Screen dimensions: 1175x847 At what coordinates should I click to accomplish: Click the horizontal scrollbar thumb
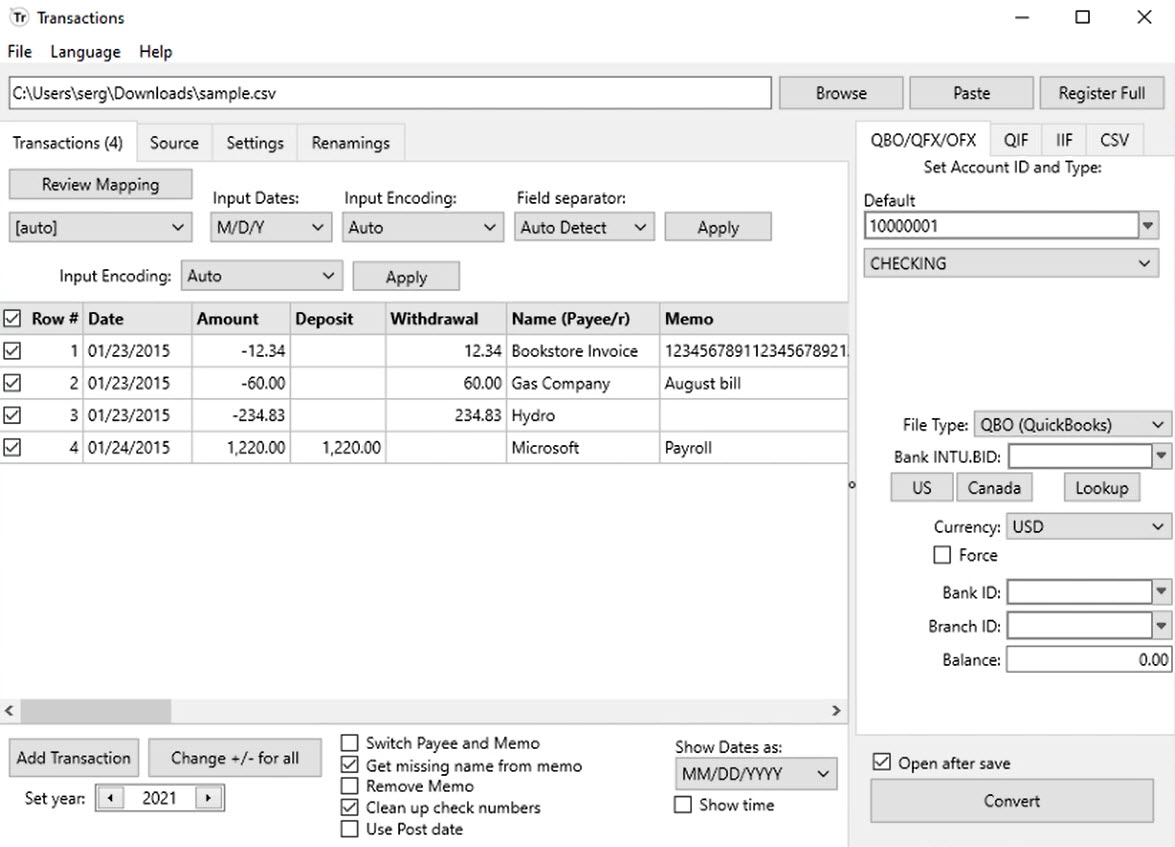(96, 711)
